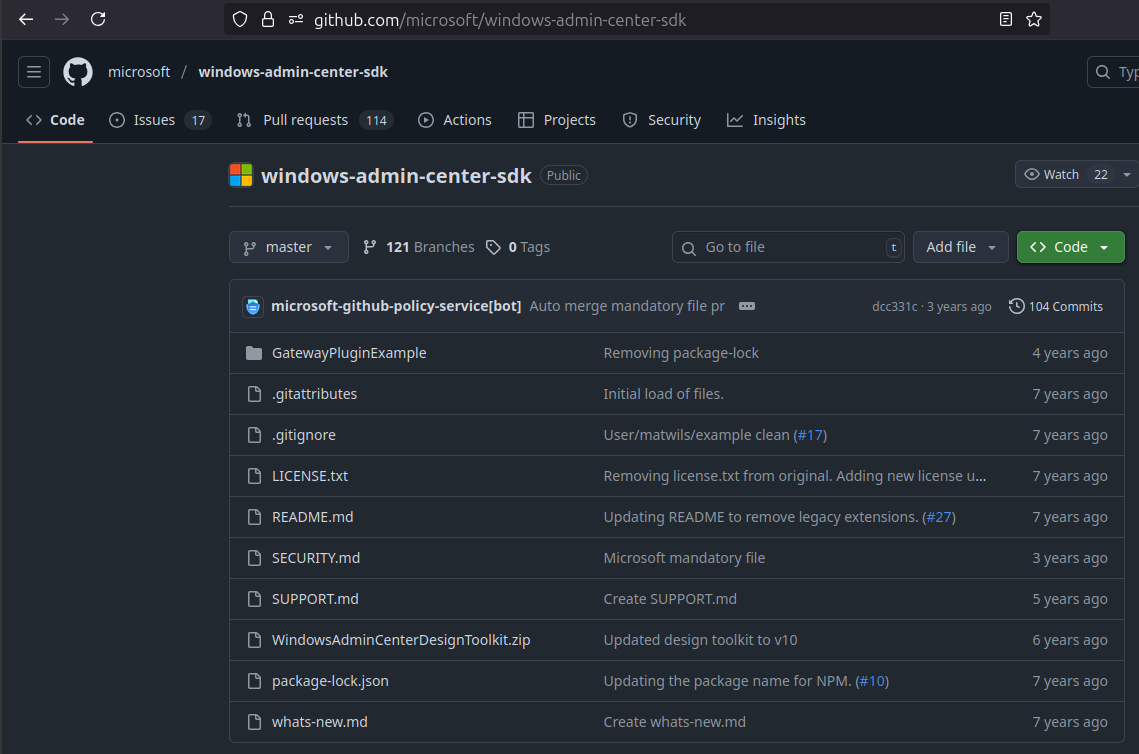Click the microsoft owner link
Viewport: 1139px width, 754px height.
(x=139, y=72)
